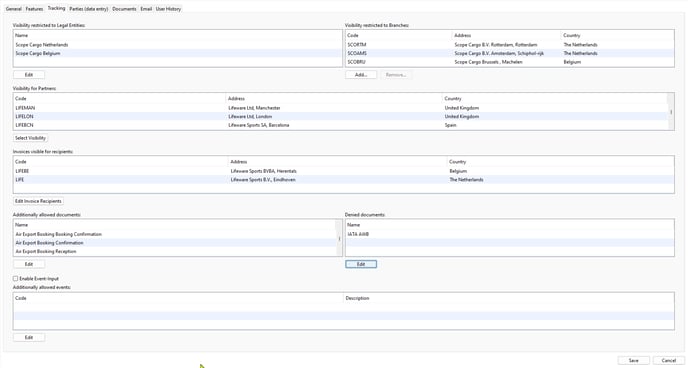Image resolution: width=688 pixels, height=368 pixels.
Task: Select the SCOAMS branch row
Action: [x=509, y=54]
